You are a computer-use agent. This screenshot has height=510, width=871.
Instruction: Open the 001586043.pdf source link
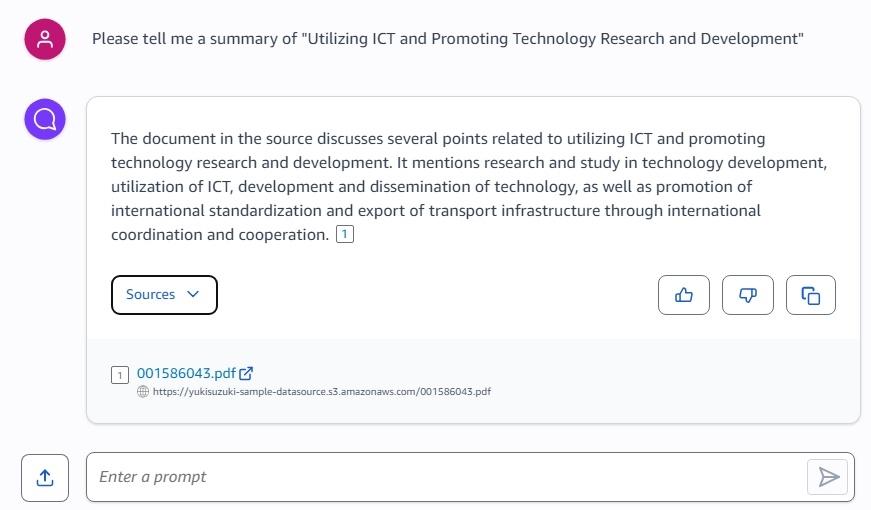[x=187, y=373]
